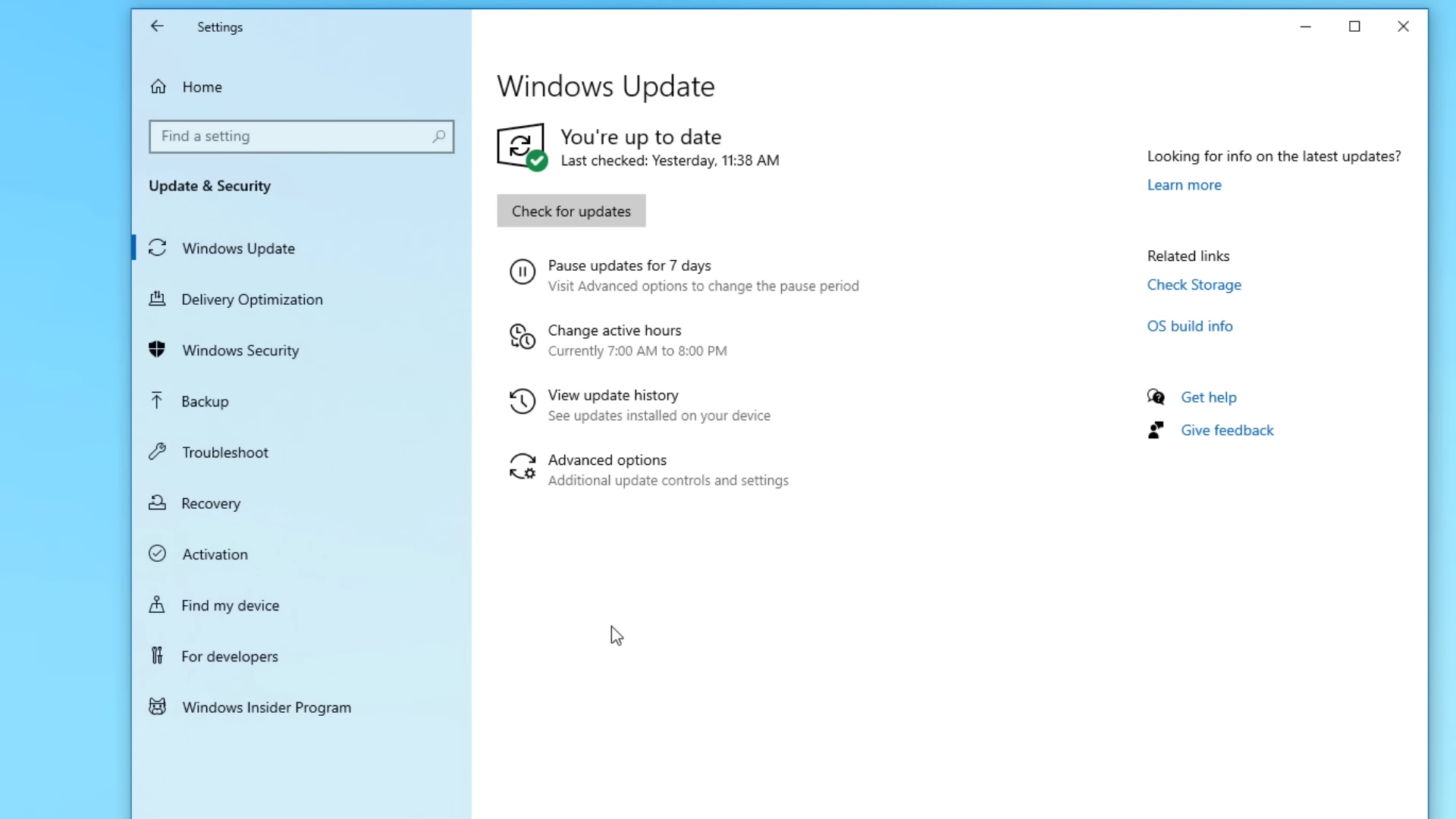Screen dimensions: 1456x819
Task: Click 'Currently 7:00 AM to 8:00 PM' text
Action: coord(637,351)
